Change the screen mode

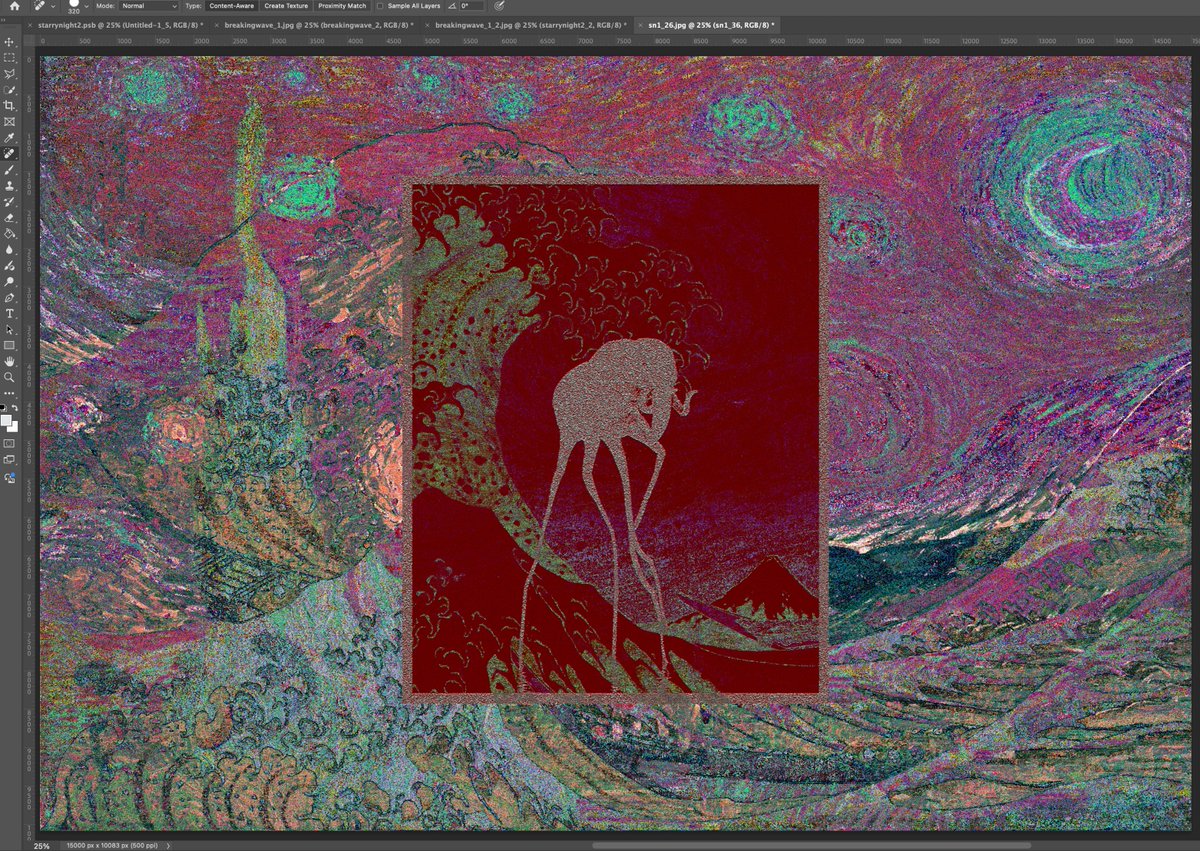(10, 459)
